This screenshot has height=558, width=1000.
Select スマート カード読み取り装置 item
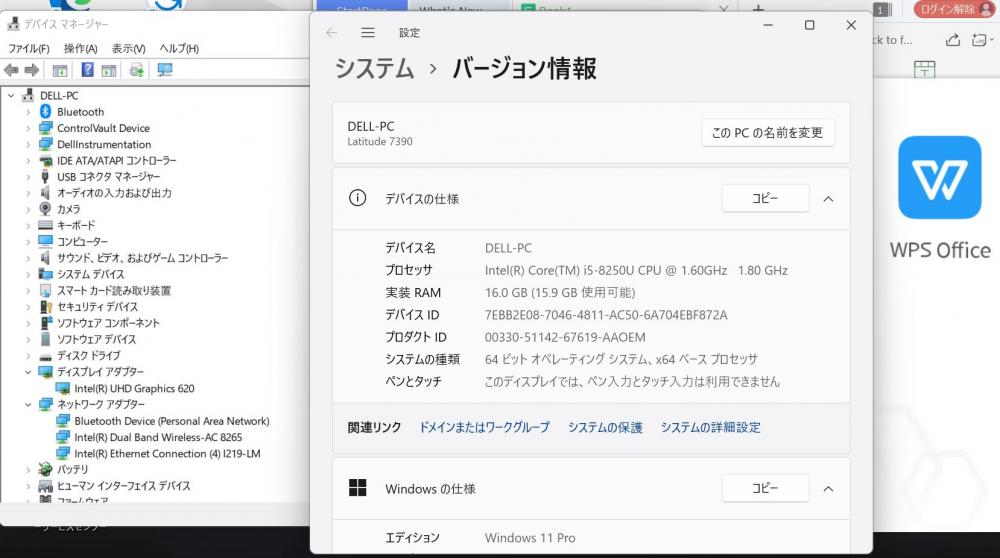114,291
